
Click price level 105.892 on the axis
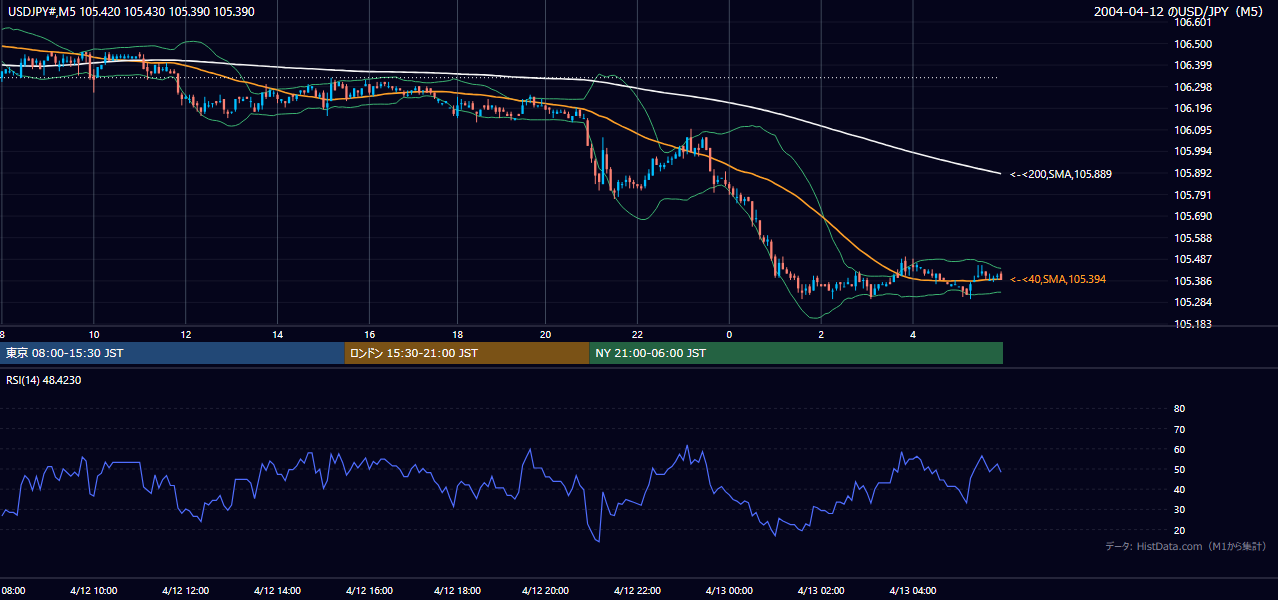coord(1192,173)
